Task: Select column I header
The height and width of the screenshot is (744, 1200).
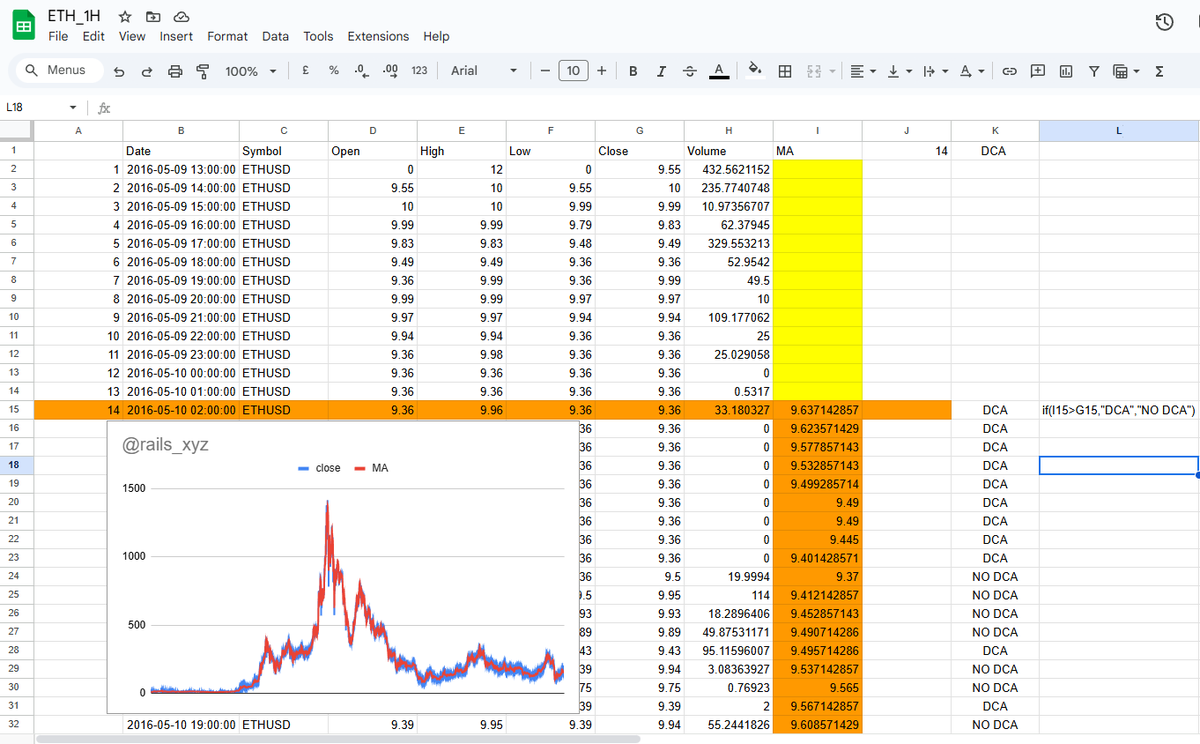Action: click(x=818, y=131)
